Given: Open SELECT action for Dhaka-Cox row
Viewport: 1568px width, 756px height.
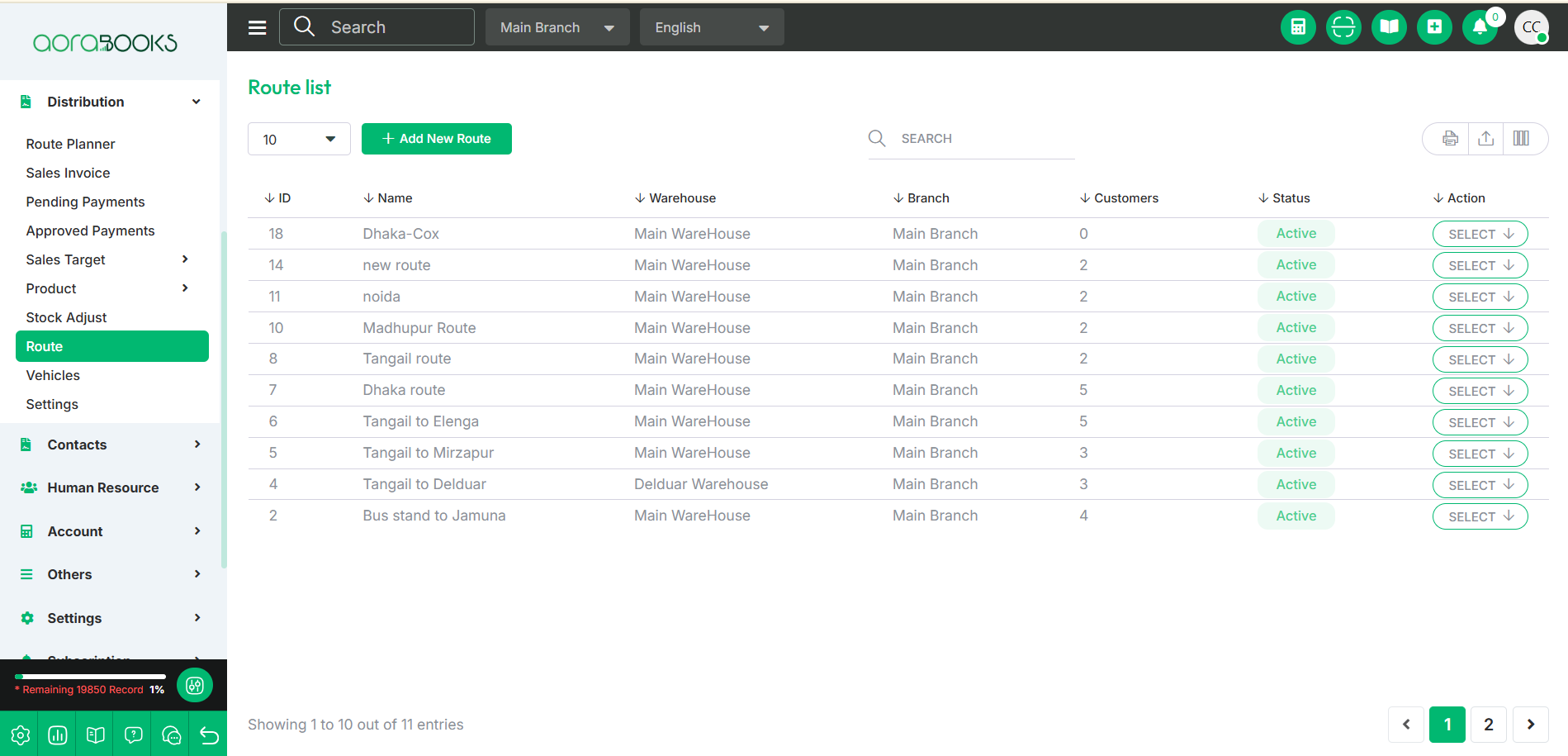Looking at the screenshot, I should click(1480, 234).
